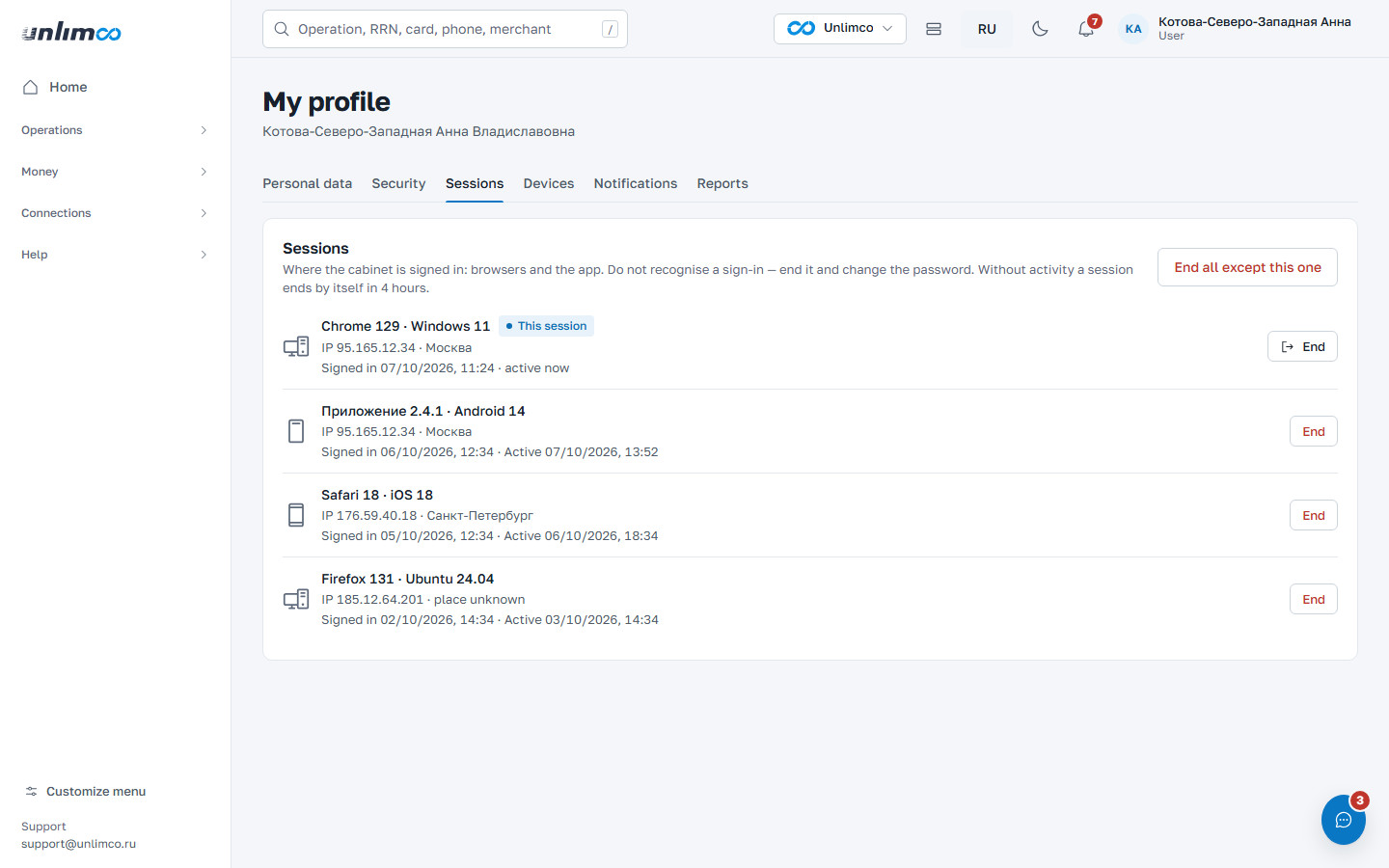The width and height of the screenshot is (1389, 868).
Task: Switch to the Security tab
Action: click(398, 183)
